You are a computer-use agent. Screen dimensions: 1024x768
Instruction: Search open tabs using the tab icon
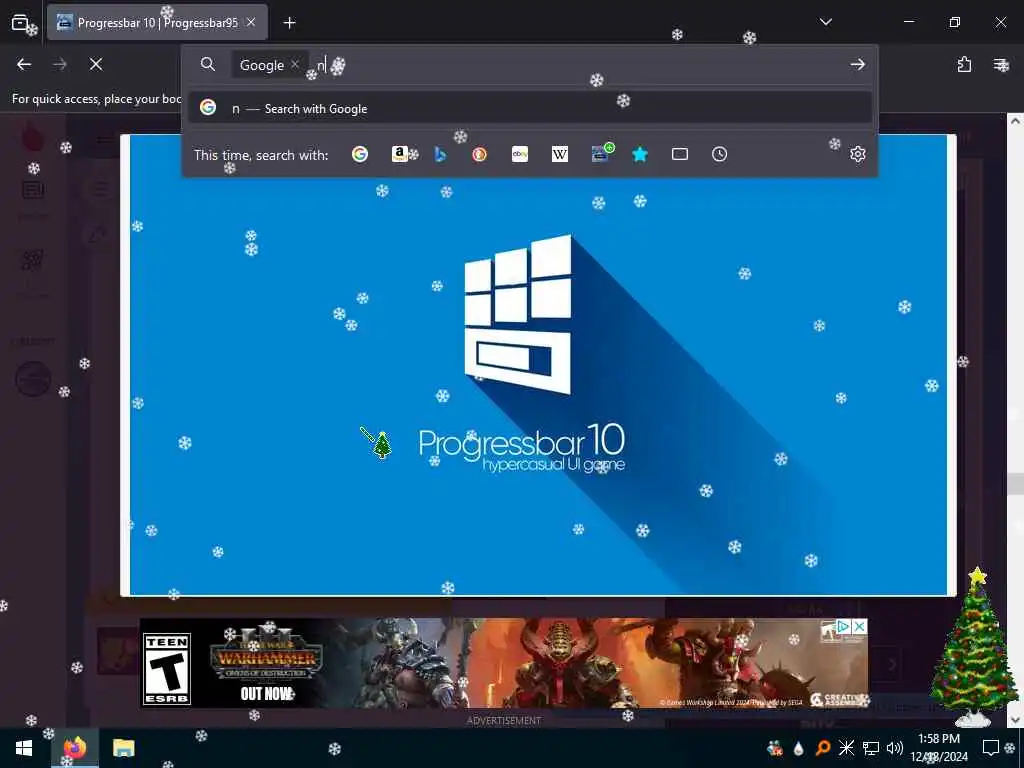(x=680, y=154)
